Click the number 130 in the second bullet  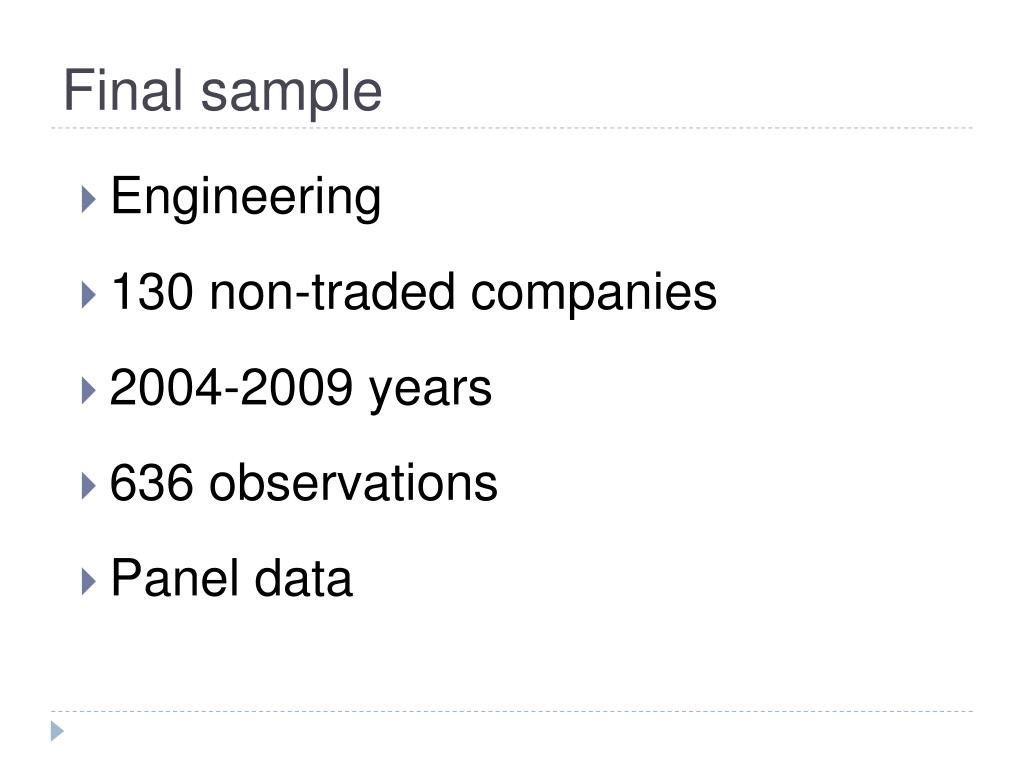coord(152,291)
